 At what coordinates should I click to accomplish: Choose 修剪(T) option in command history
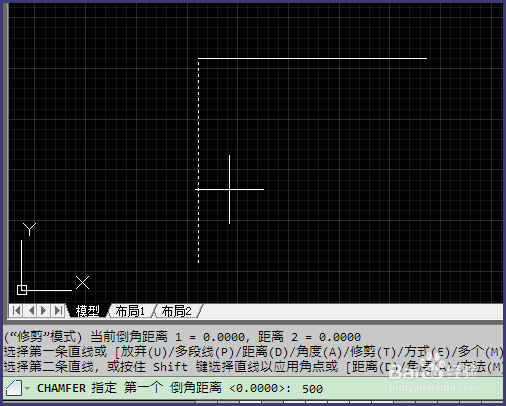[x=373, y=352]
